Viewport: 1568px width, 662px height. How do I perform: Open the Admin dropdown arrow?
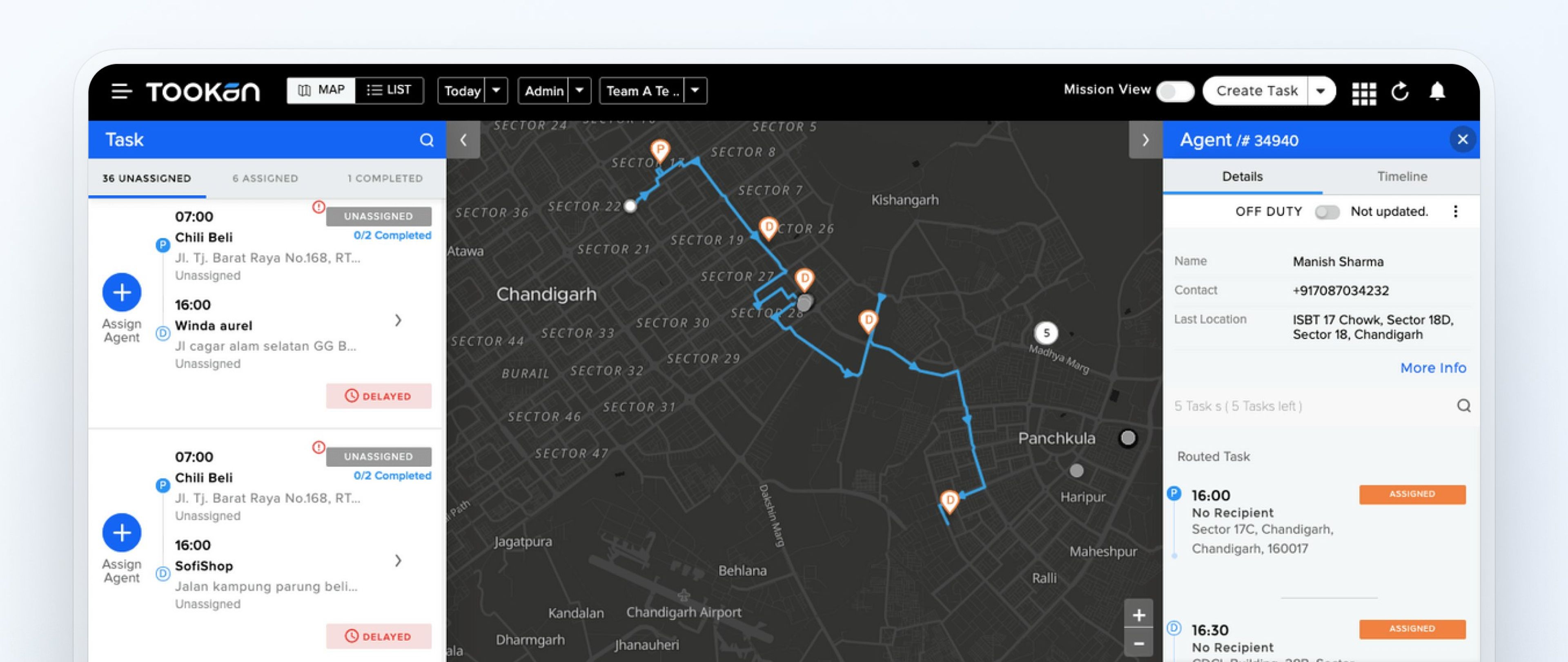(x=579, y=91)
